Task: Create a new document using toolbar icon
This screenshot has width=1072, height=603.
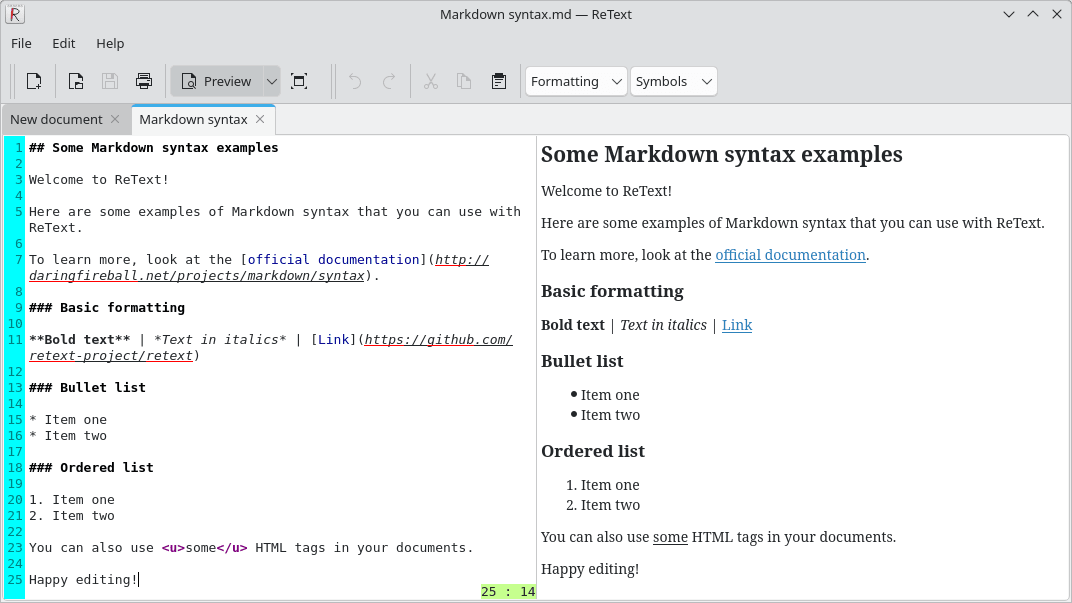Action: click(x=33, y=81)
